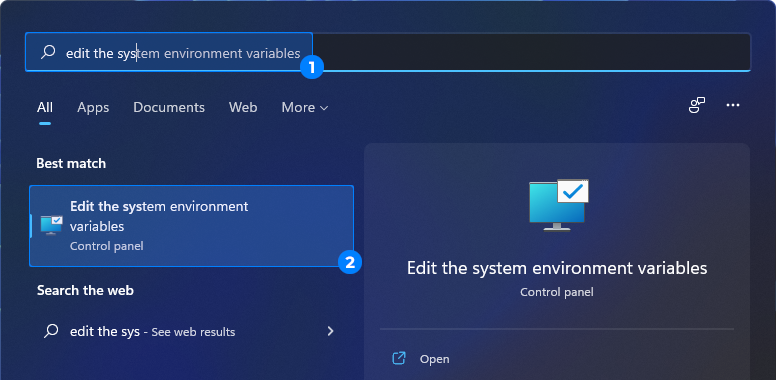The height and width of the screenshot is (380, 776).
Task: Click the 'Best match' heading
Action: pos(71,163)
